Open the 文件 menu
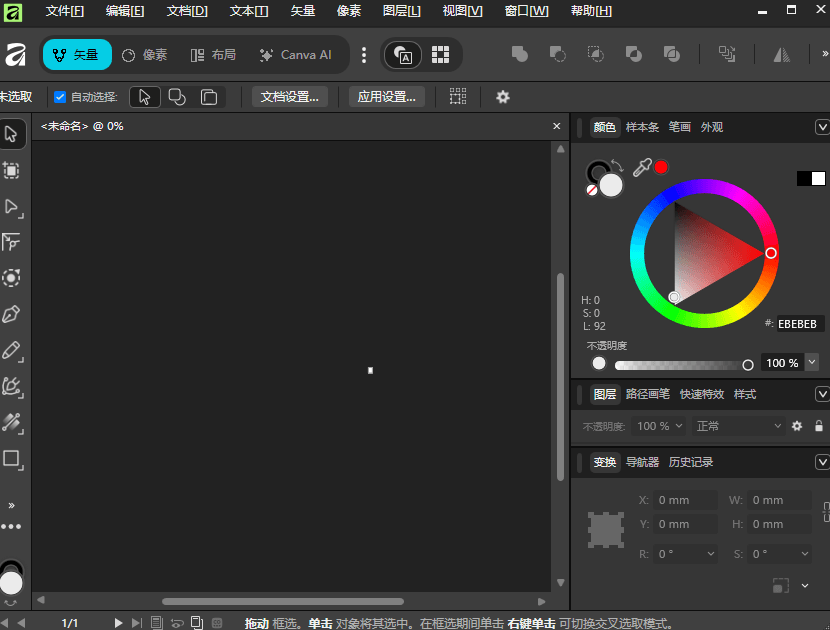Image resolution: width=830 pixels, height=630 pixels. (64, 11)
